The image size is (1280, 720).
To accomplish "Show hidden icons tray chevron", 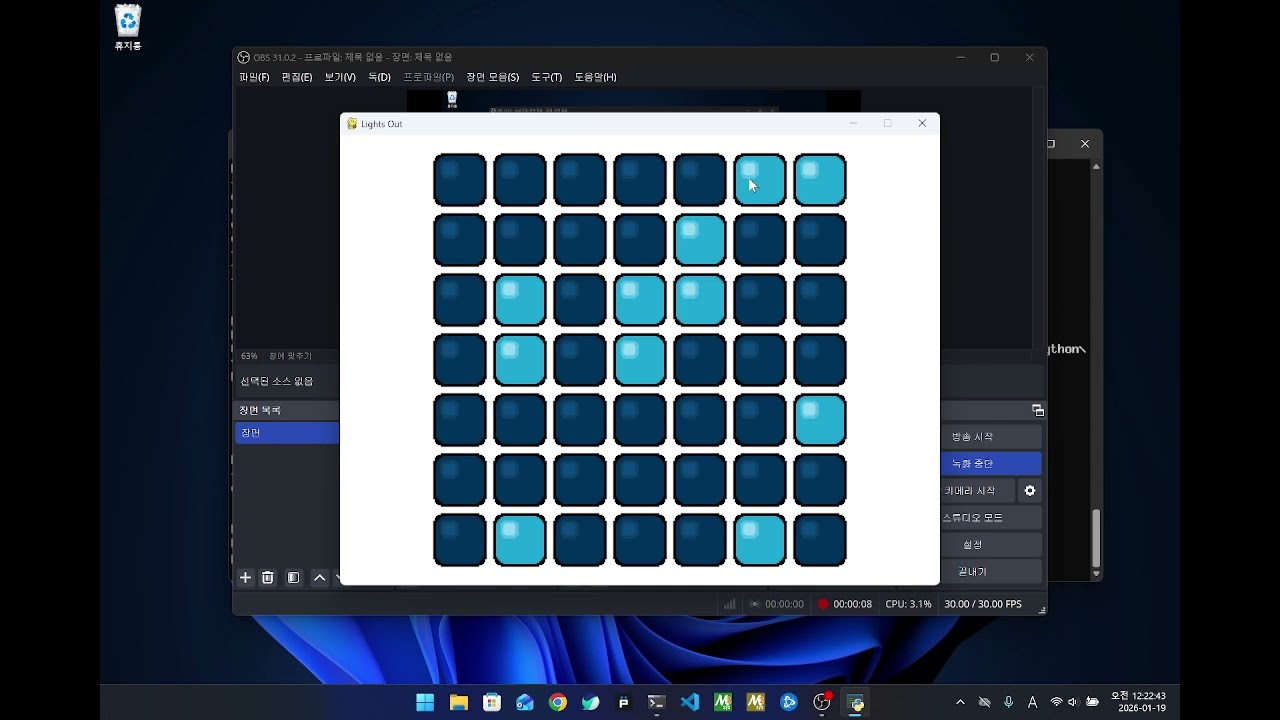I will [960, 702].
